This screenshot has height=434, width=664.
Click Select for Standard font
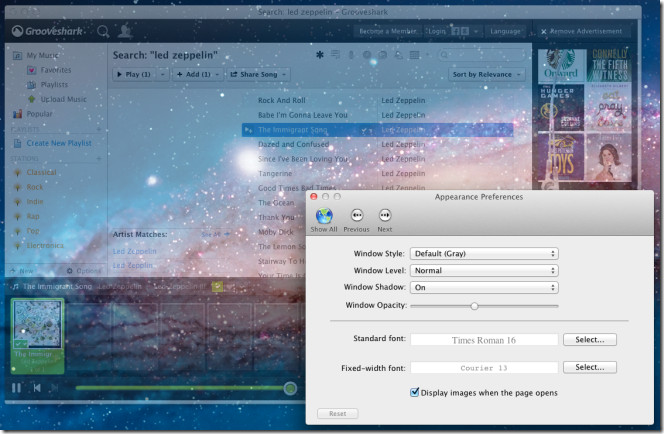589,340
